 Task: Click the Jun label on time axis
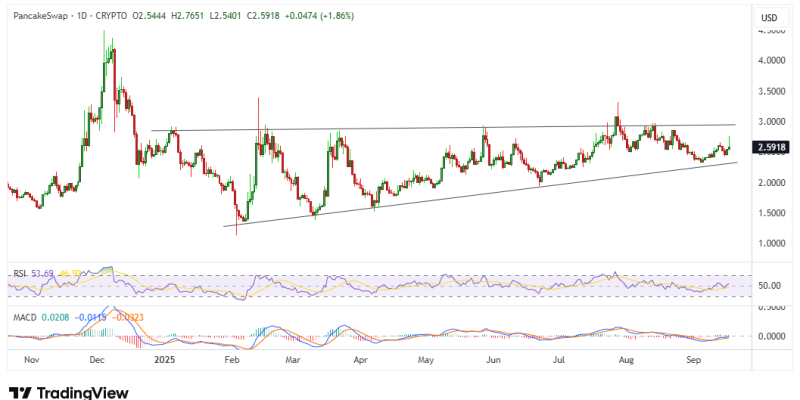493,360
